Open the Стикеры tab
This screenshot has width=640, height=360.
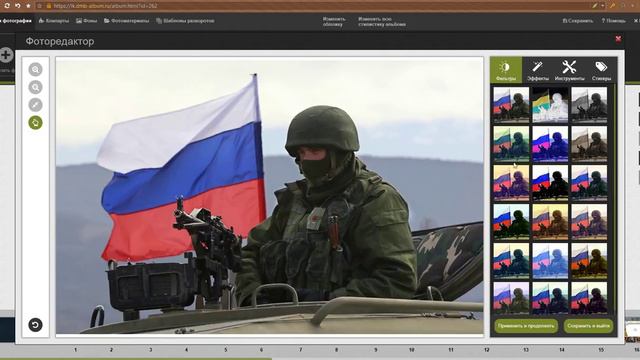601,70
